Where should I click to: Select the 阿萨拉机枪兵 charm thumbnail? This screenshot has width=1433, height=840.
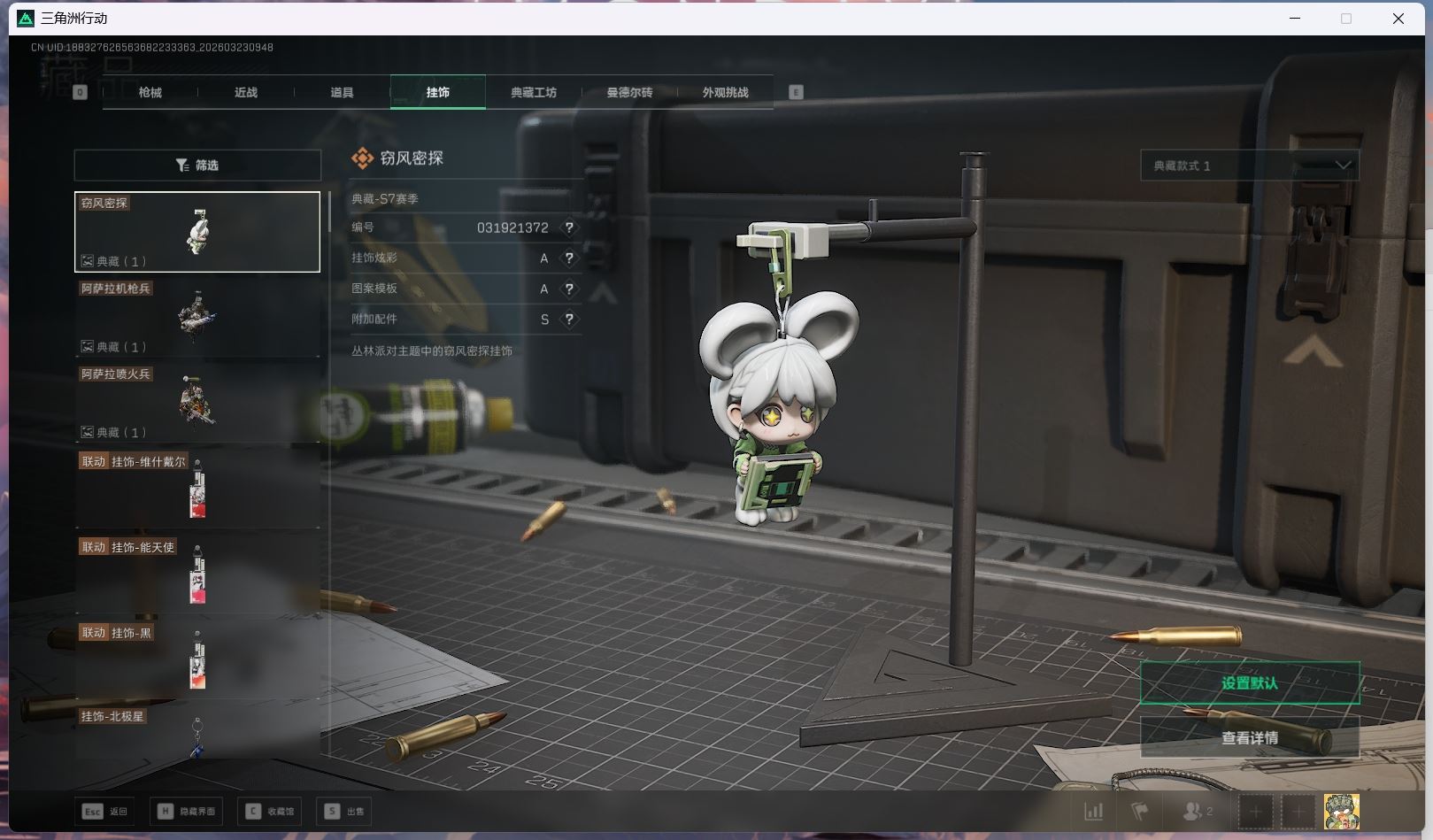(x=197, y=316)
